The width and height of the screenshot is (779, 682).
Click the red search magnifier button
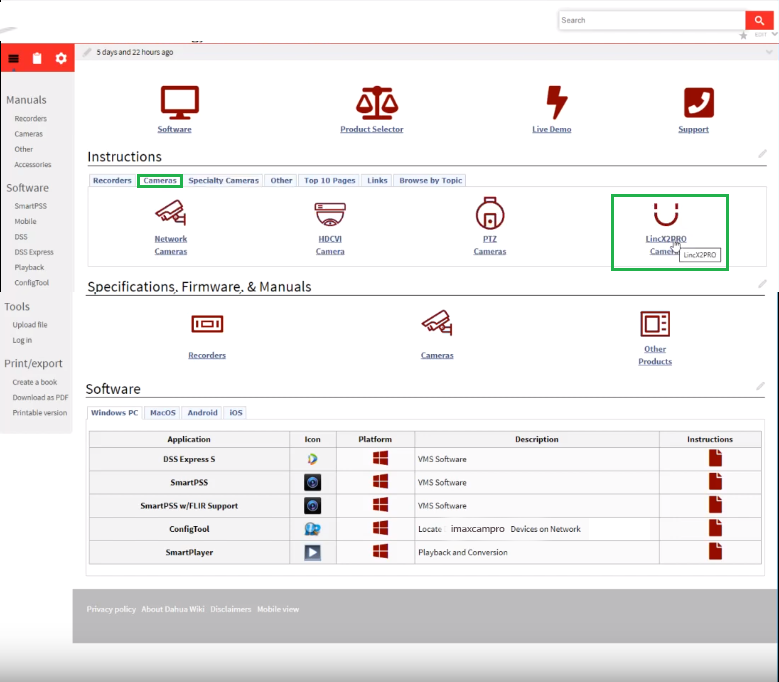point(759,20)
